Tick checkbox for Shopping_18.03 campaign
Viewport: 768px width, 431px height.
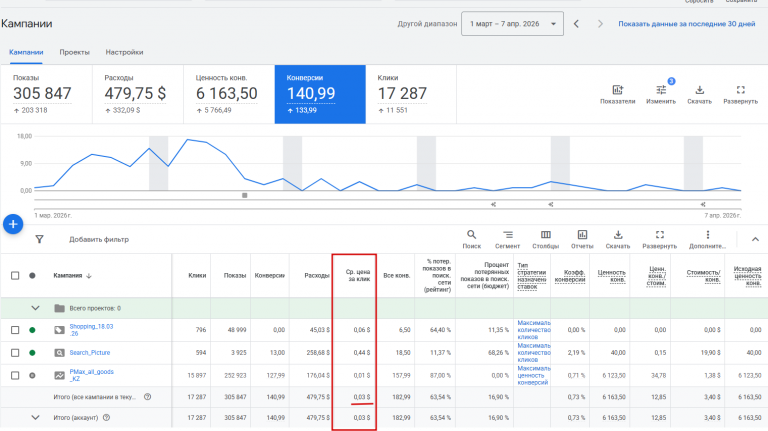click(x=15, y=330)
